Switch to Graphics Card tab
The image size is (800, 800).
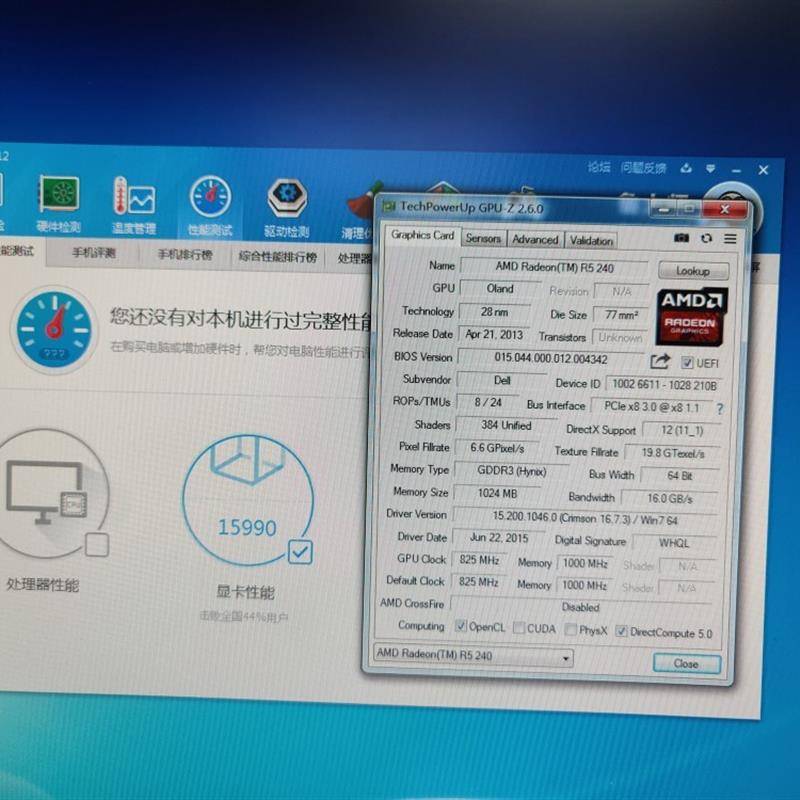tap(422, 235)
